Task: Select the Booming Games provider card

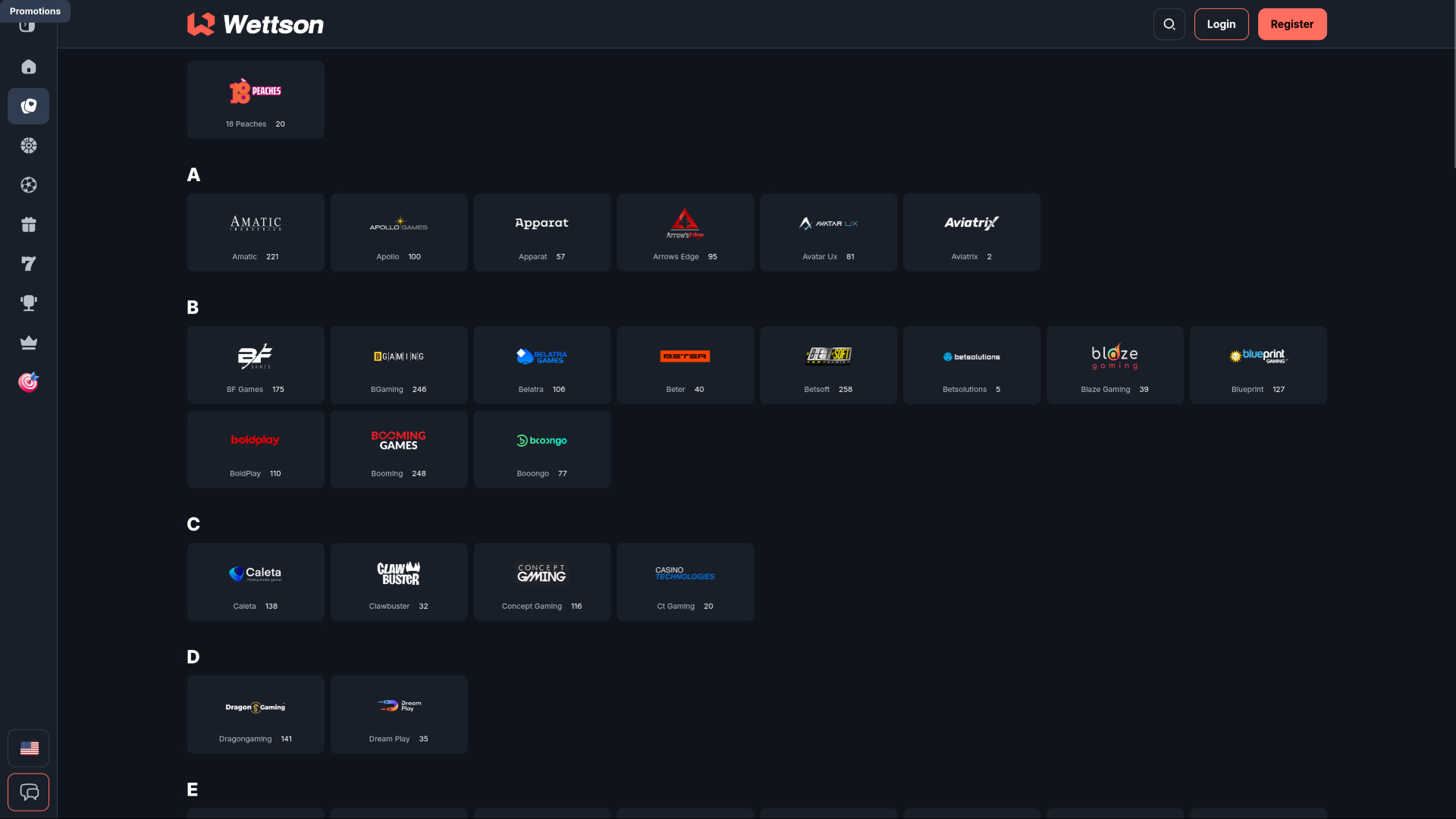Action: [x=399, y=449]
